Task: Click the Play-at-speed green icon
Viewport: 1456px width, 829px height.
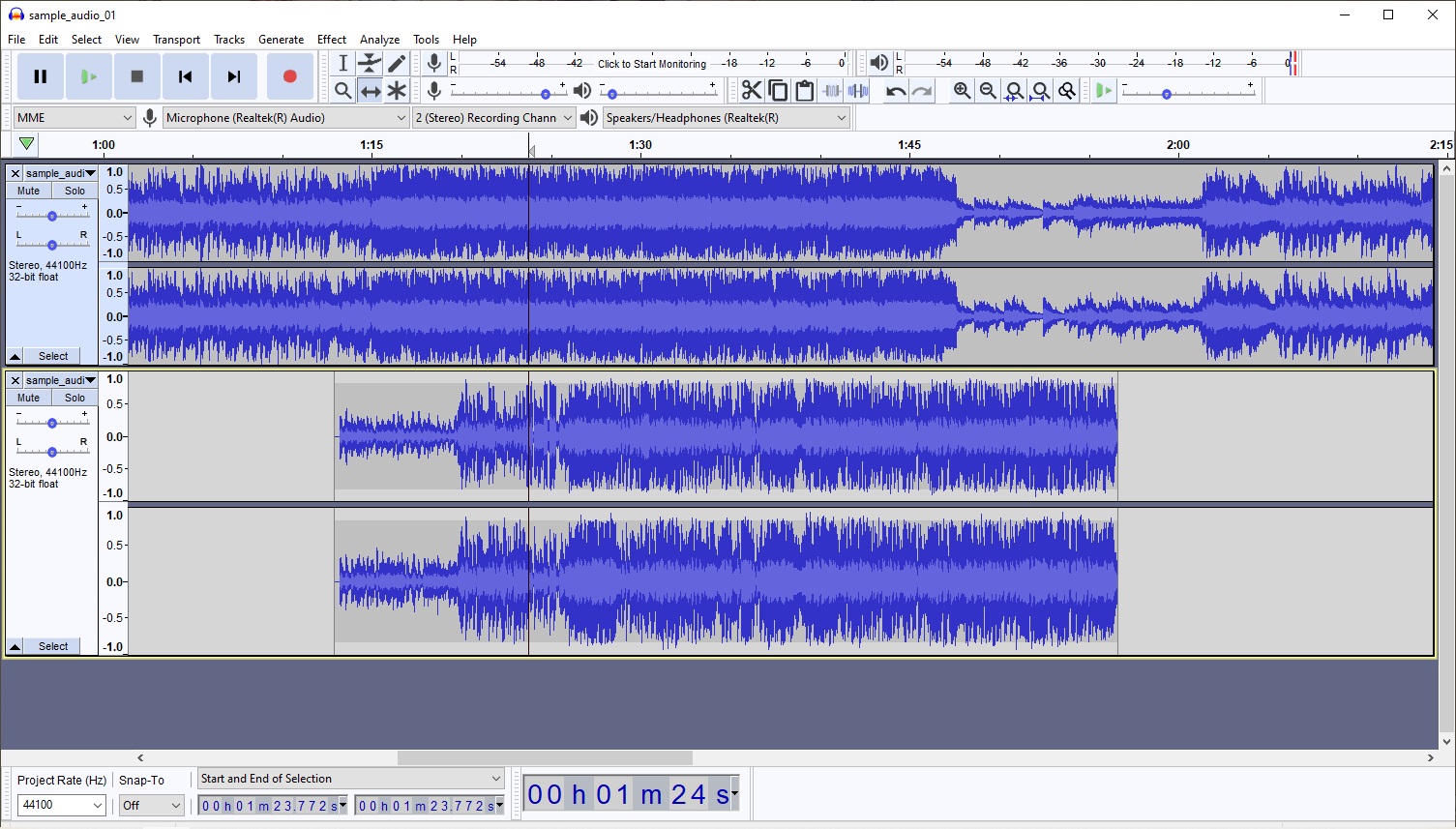Action: pyautogui.click(x=1104, y=91)
